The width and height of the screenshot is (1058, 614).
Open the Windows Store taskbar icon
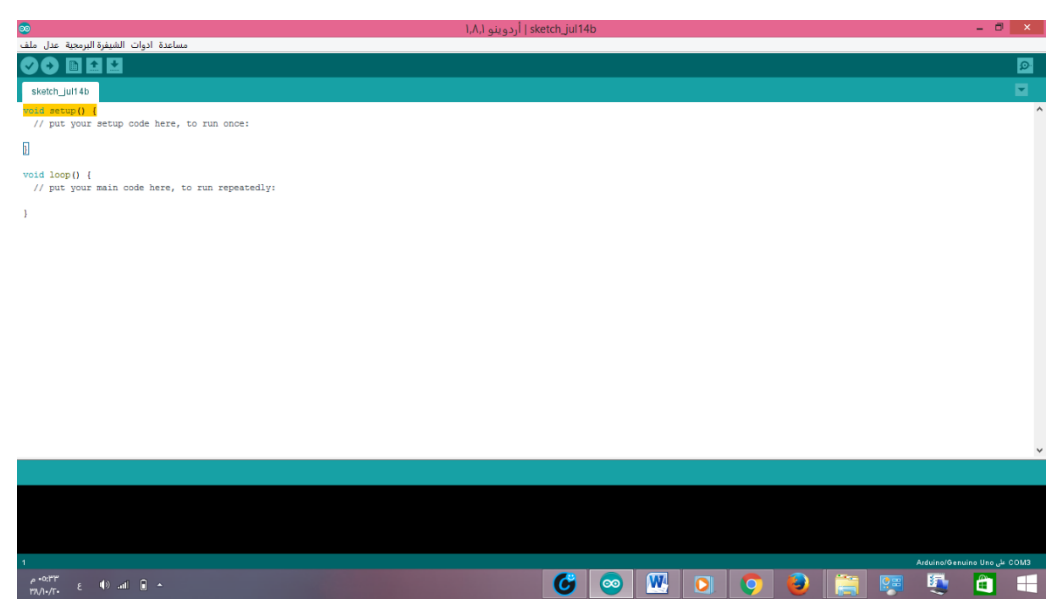click(985, 584)
